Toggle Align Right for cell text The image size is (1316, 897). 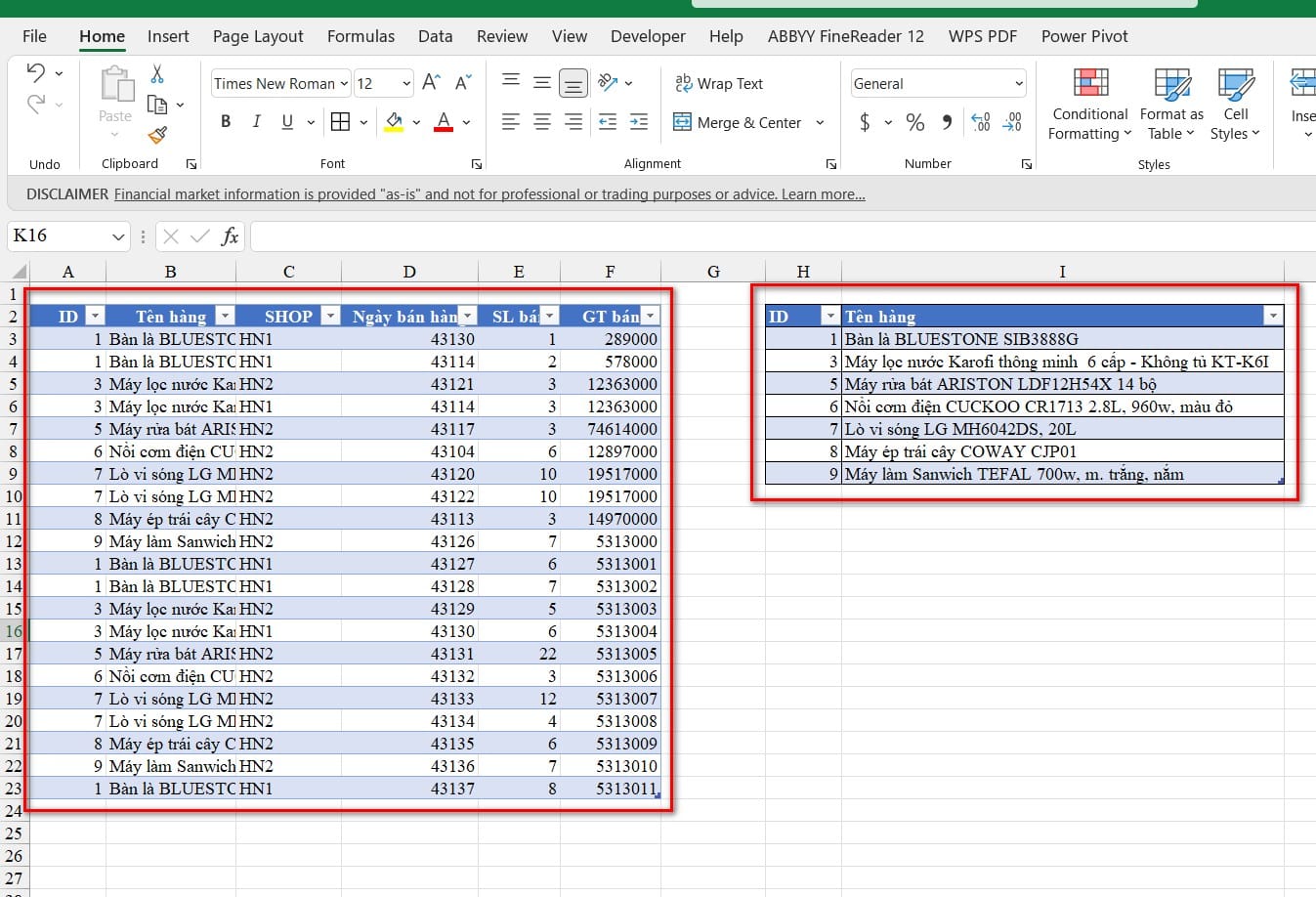pyautogui.click(x=573, y=122)
